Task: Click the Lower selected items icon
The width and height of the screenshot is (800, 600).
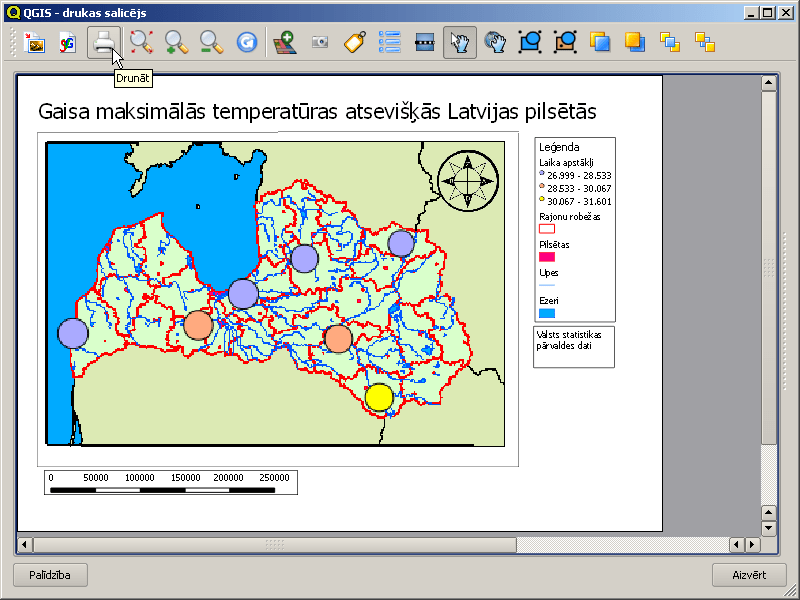Action: 635,42
